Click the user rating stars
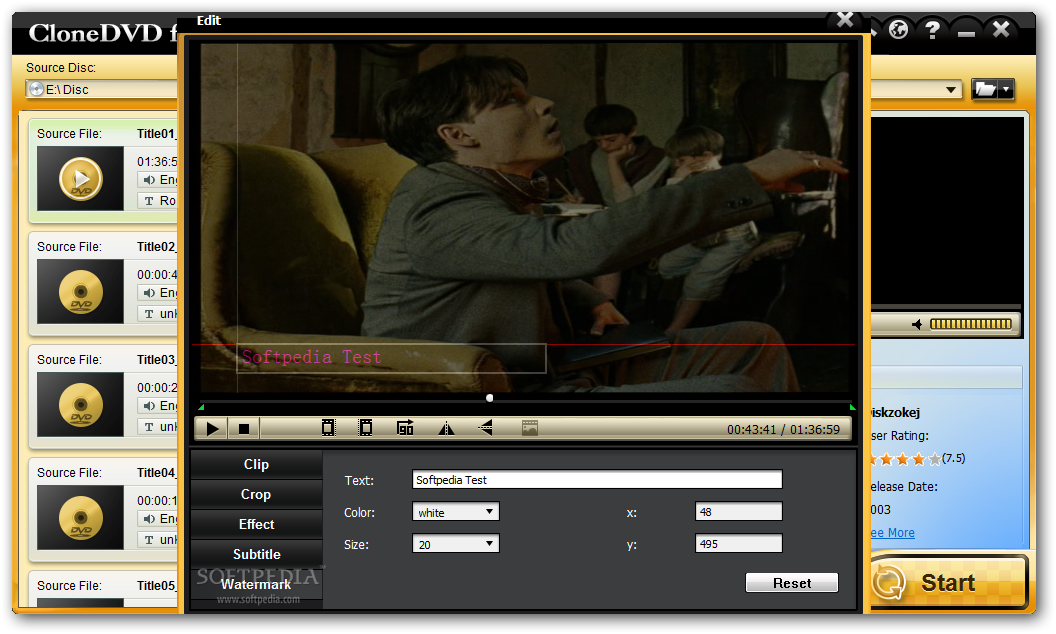 pyautogui.click(x=905, y=459)
